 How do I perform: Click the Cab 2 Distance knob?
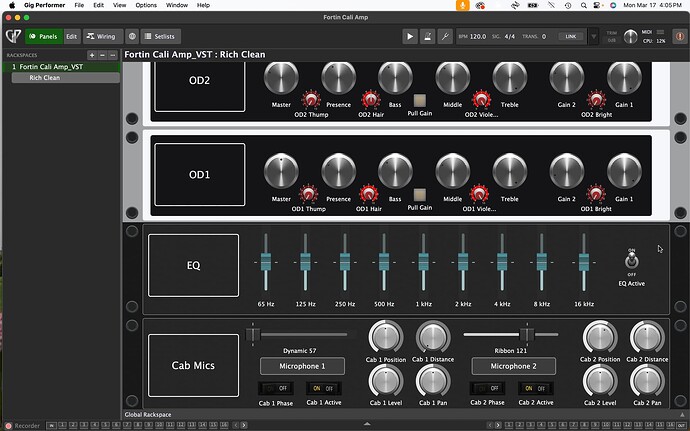[x=647, y=338]
